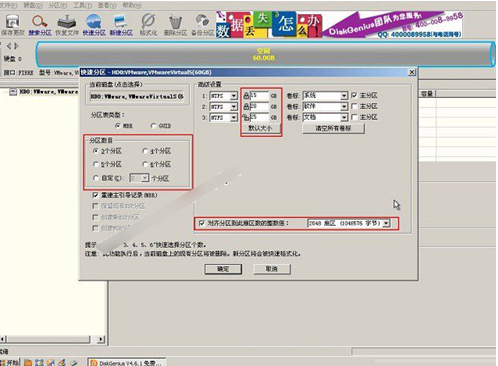Click the DiskGenius advertisement banner
The width and height of the screenshot is (498, 366).
(x=339, y=25)
